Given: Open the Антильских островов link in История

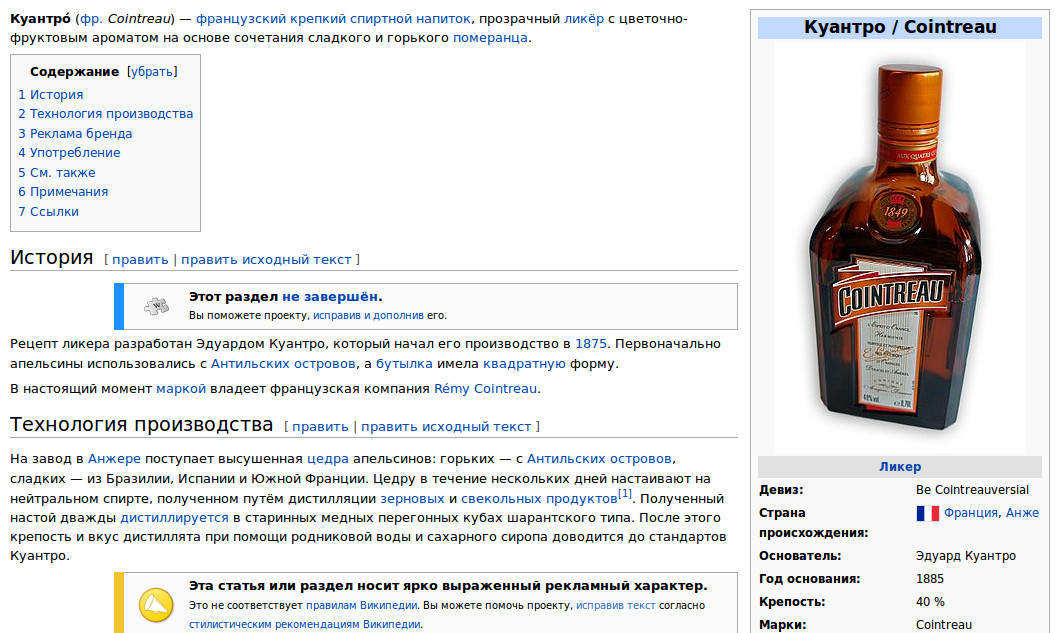Looking at the screenshot, I should coord(283,364).
